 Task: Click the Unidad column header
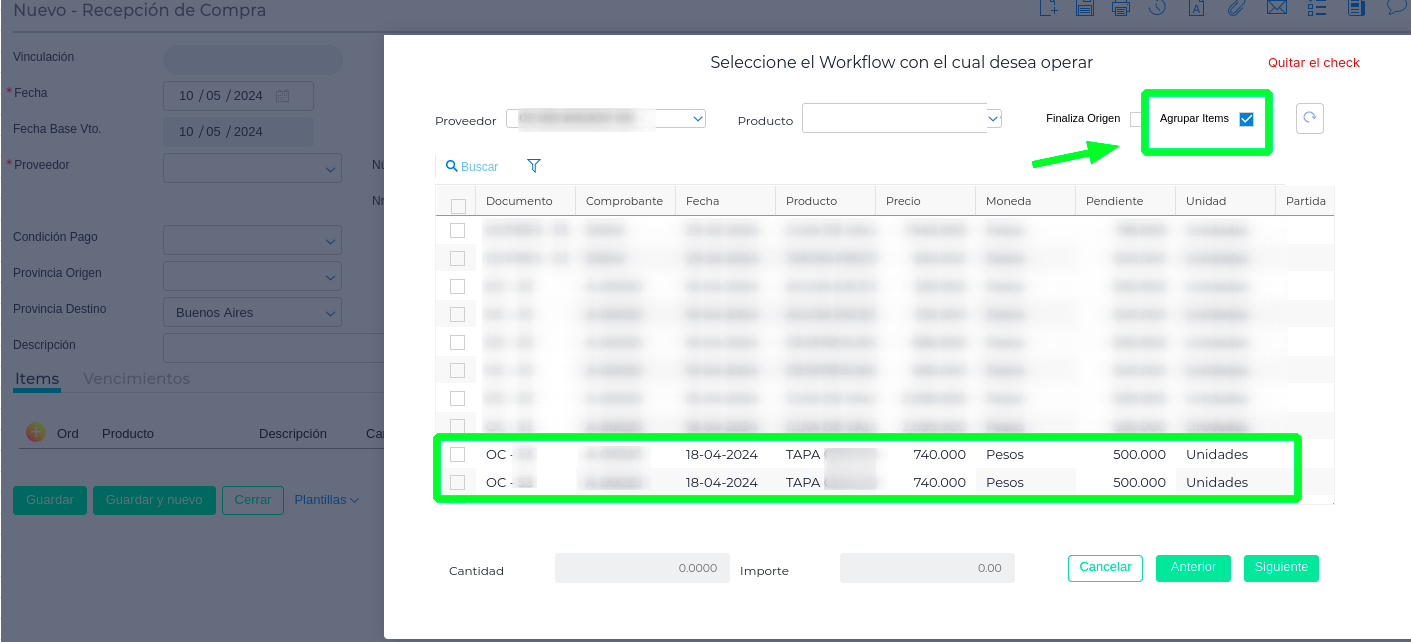coord(1225,201)
